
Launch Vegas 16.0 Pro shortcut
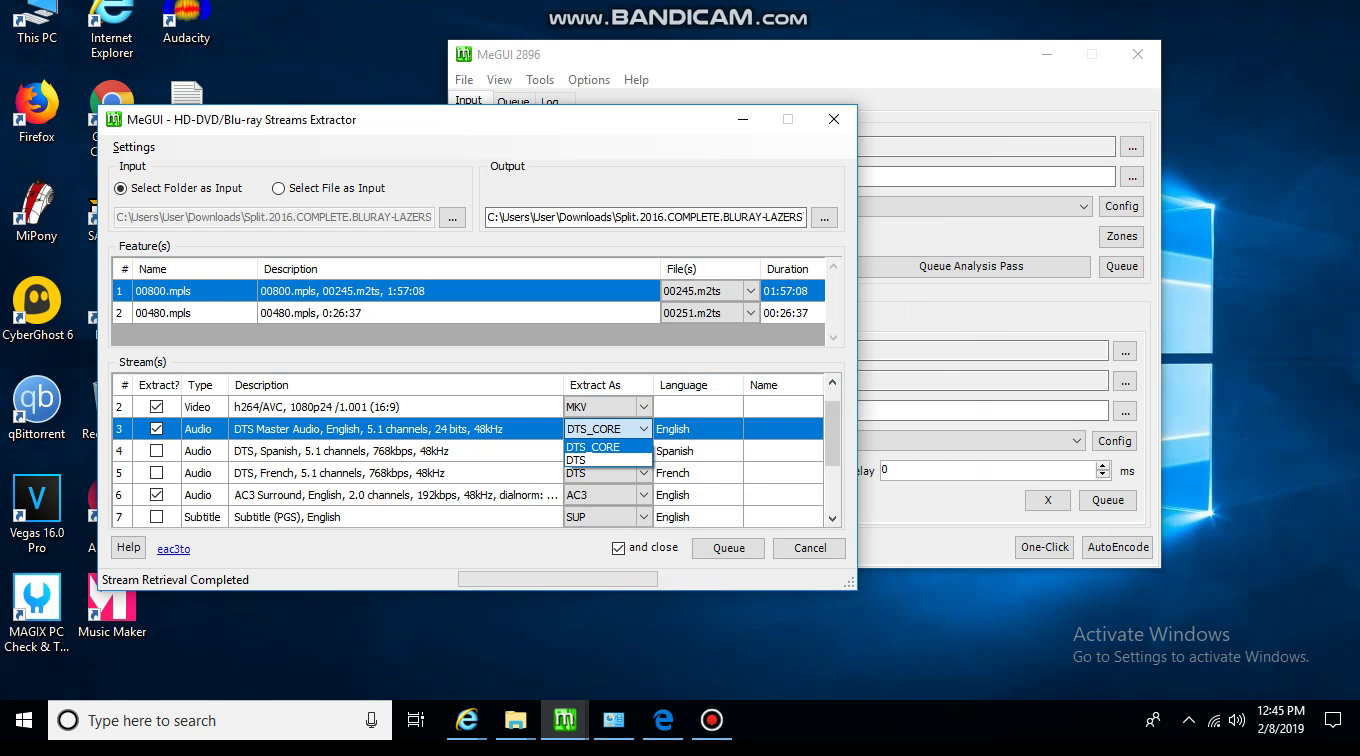tap(37, 514)
